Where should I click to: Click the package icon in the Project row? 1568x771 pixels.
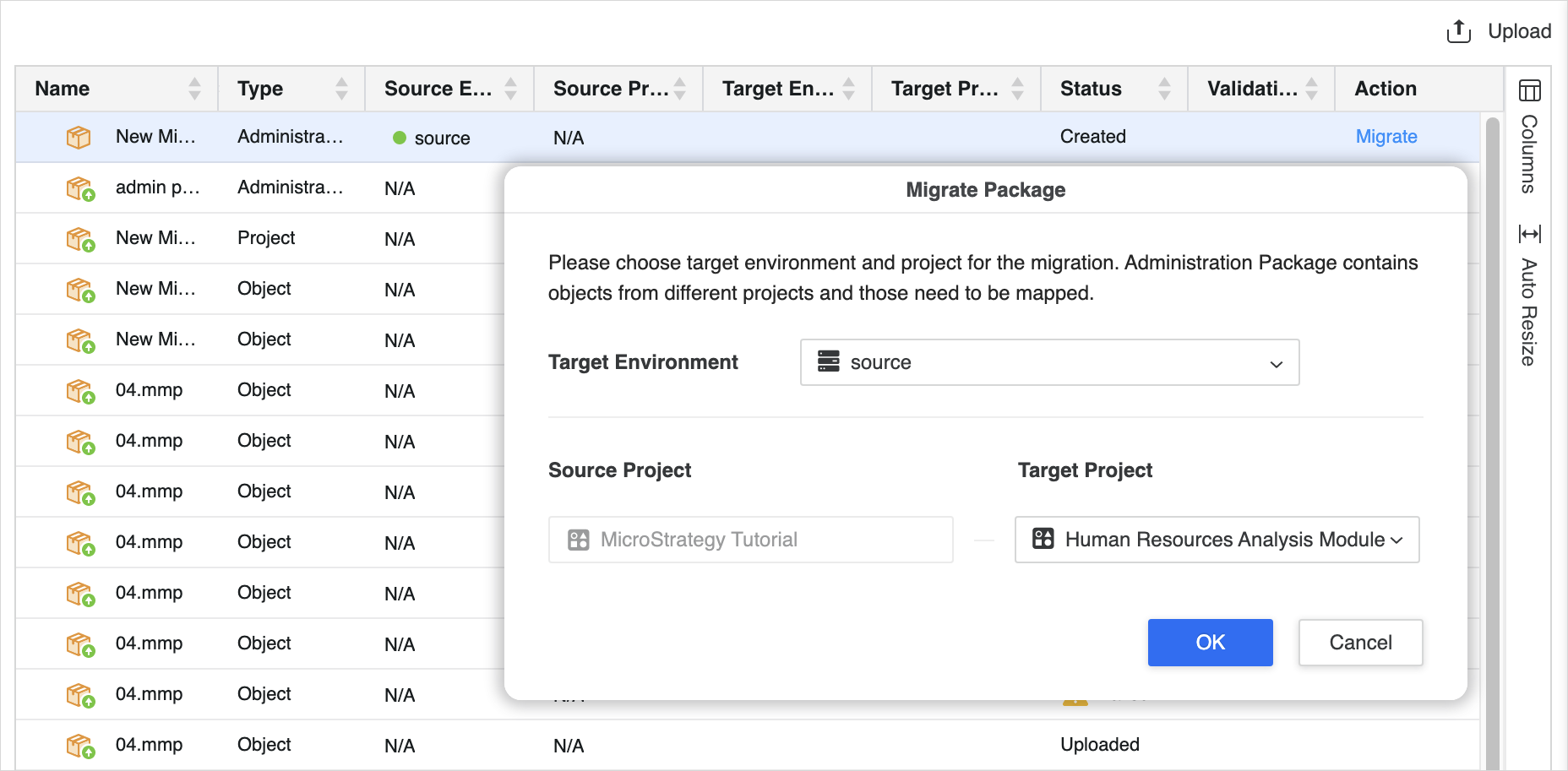coord(79,239)
